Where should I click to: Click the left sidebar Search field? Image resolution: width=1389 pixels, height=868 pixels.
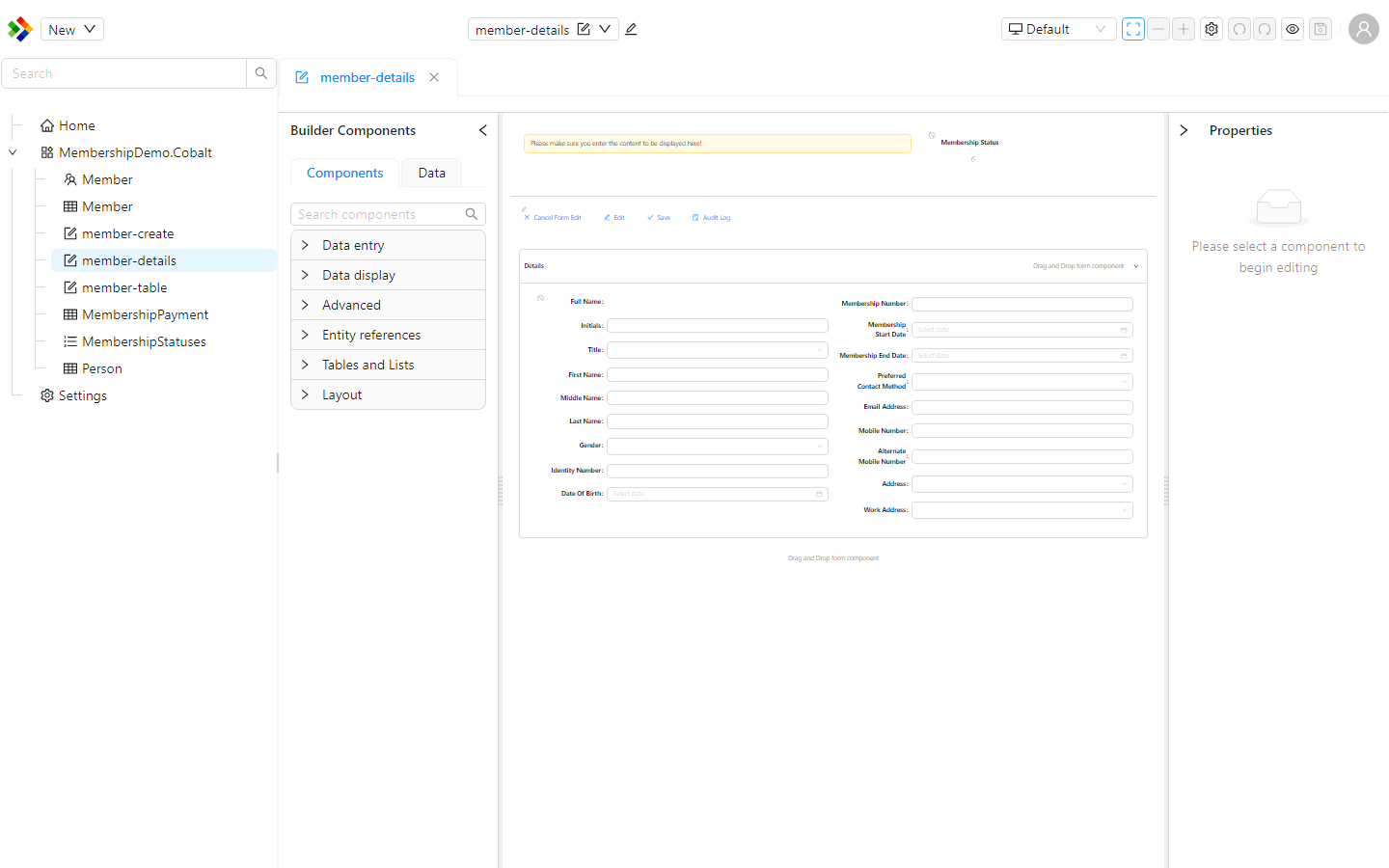(124, 73)
